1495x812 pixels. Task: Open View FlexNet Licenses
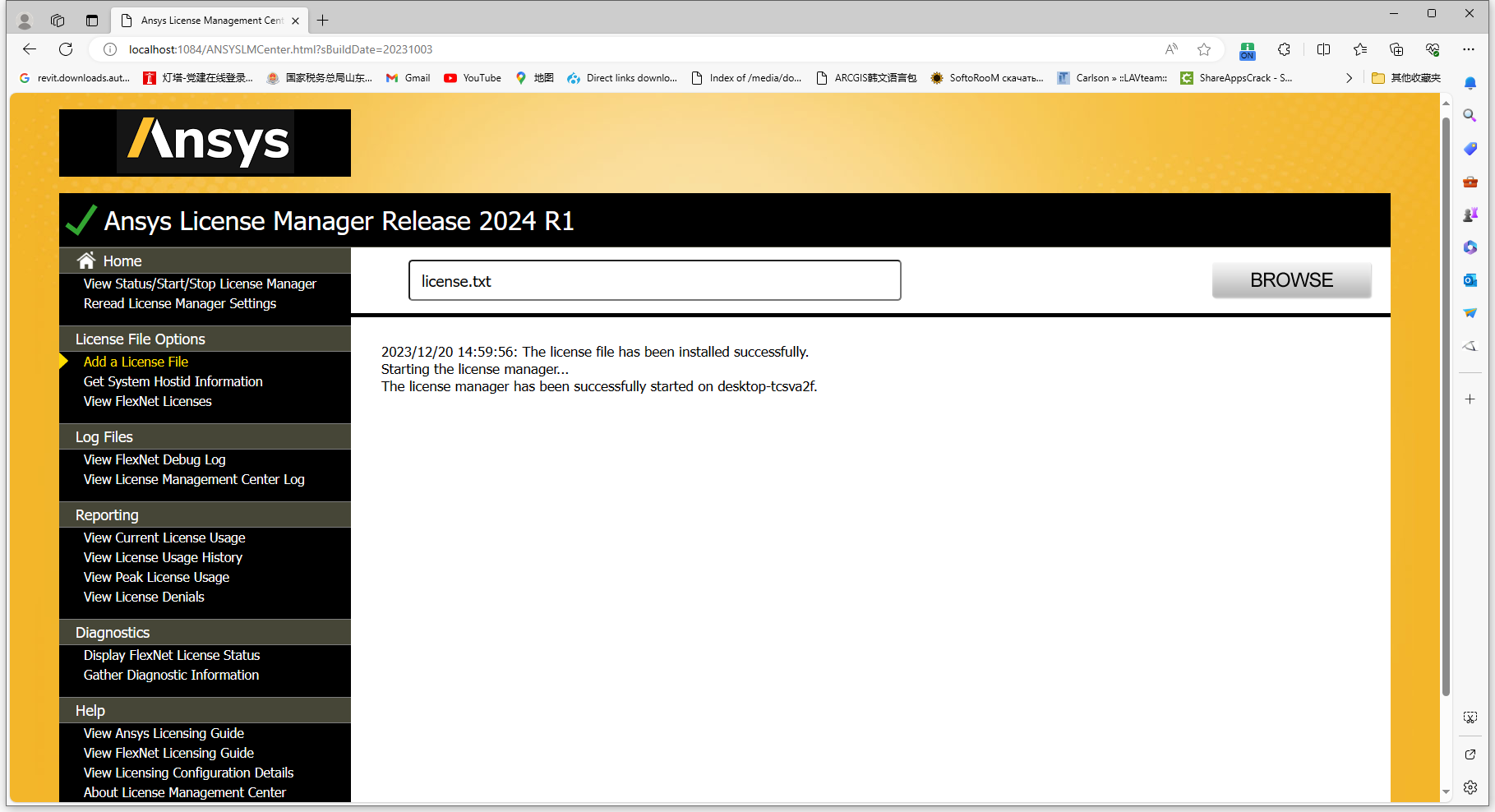point(148,401)
